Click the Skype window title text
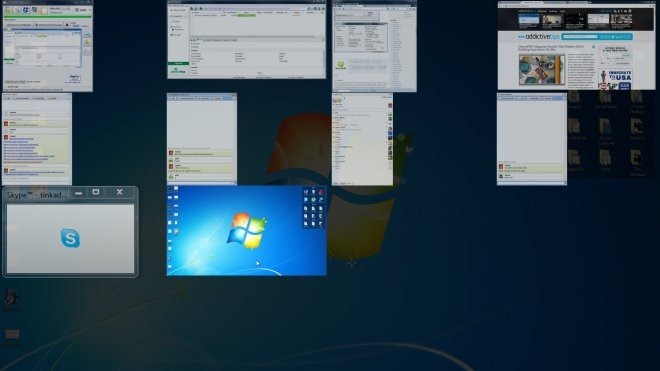Viewport: 660px width, 371px height. coord(37,195)
